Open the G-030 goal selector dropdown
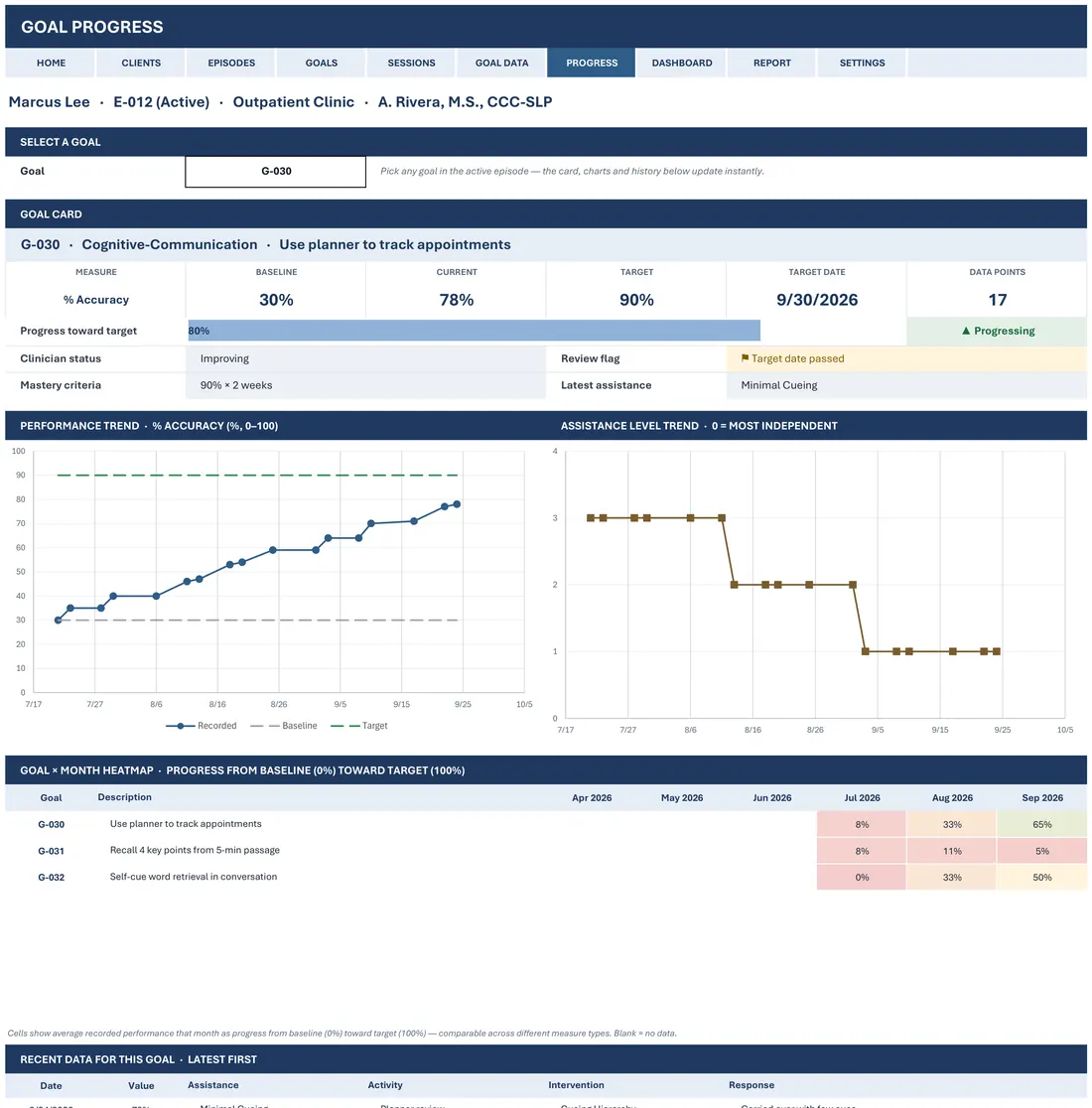1092x1108 pixels. [275, 171]
